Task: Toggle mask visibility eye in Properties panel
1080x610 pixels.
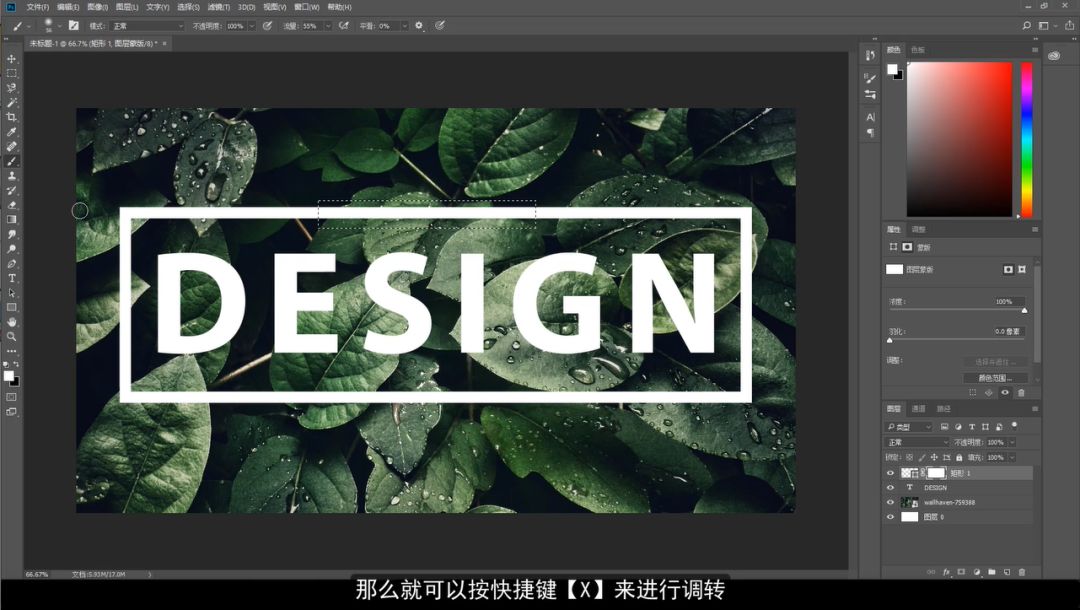Action: 1005,392
